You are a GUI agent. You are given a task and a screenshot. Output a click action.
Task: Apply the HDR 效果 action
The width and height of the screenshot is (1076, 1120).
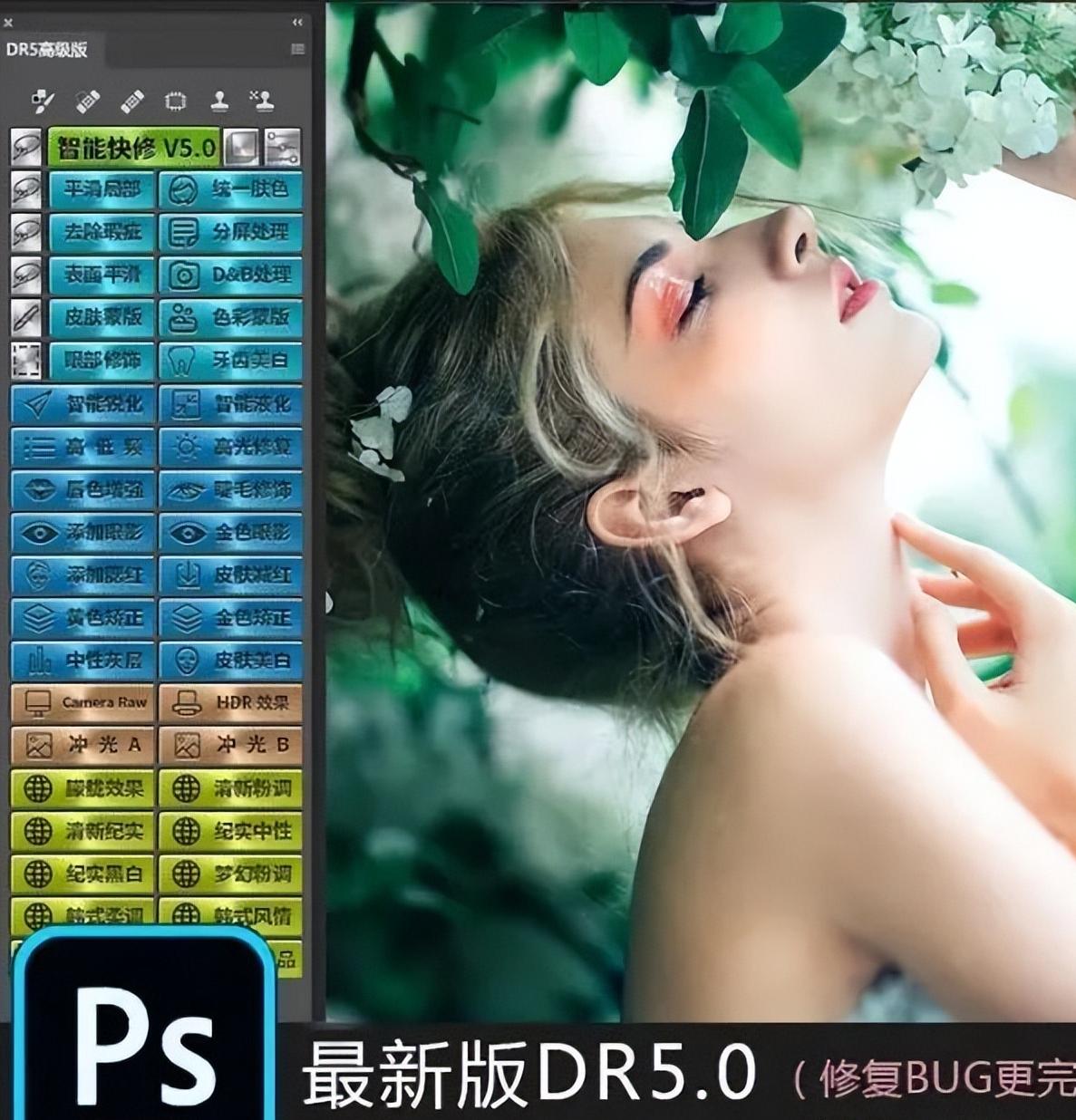(x=232, y=702)
